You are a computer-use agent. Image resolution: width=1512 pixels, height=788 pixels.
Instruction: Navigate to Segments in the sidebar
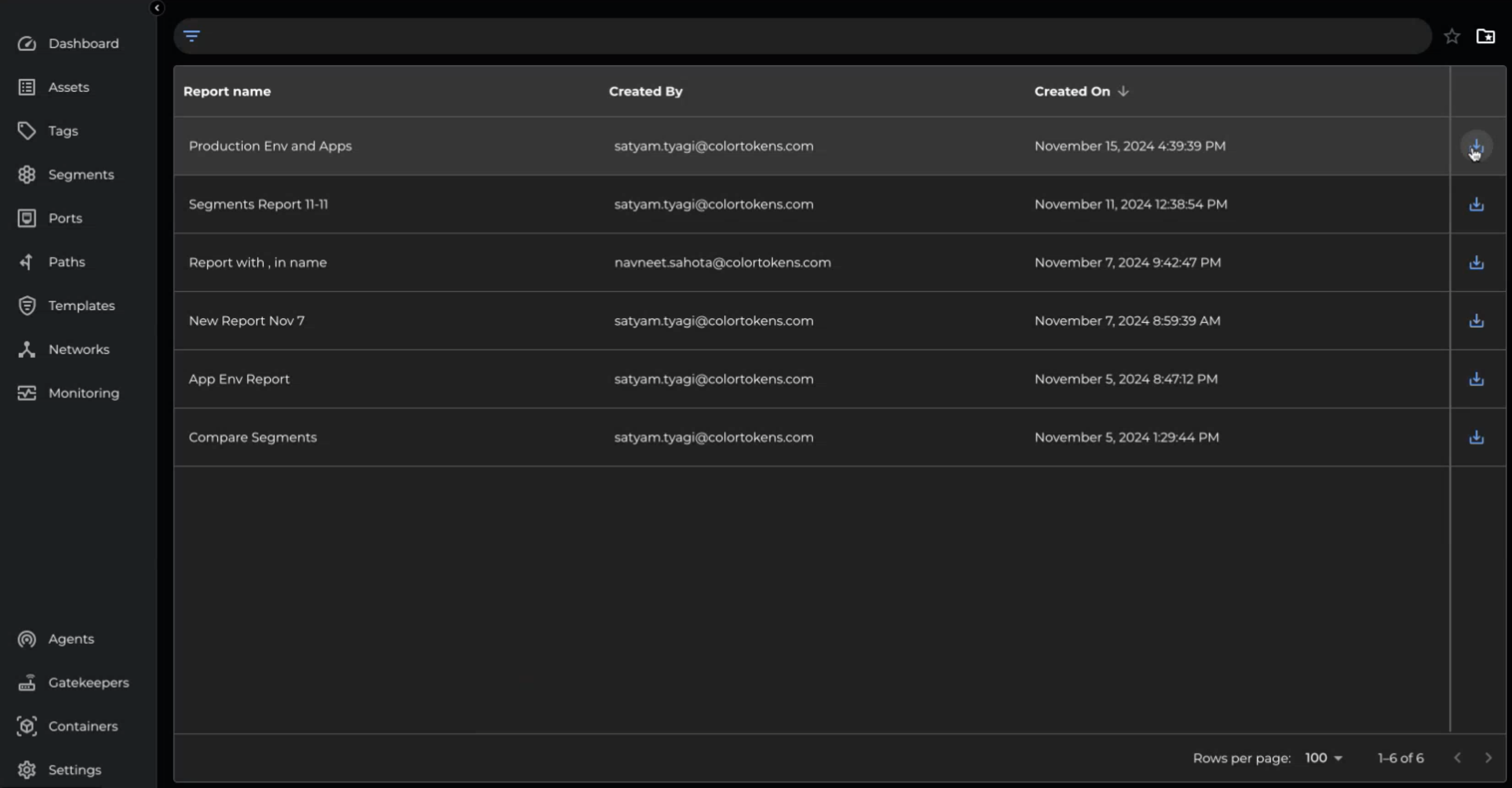pyautogui.click(x=80, y=174)
